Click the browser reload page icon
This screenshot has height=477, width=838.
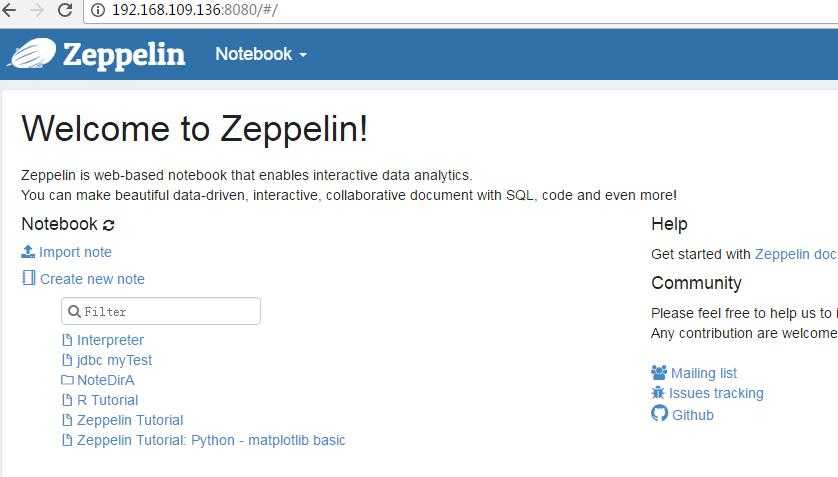(65, 10)
